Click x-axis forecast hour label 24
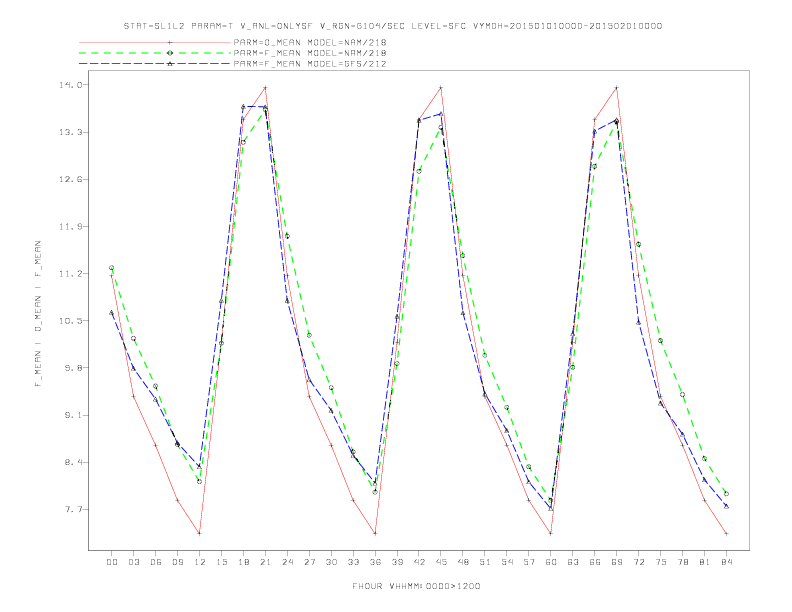Screen dimensions: 792x612 coord(287,562)
